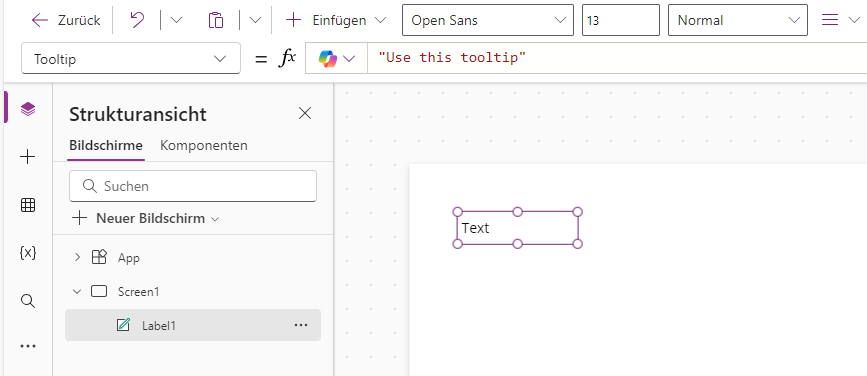
Task: Open the paste options dropdown chevron
Action: (255, 20)
